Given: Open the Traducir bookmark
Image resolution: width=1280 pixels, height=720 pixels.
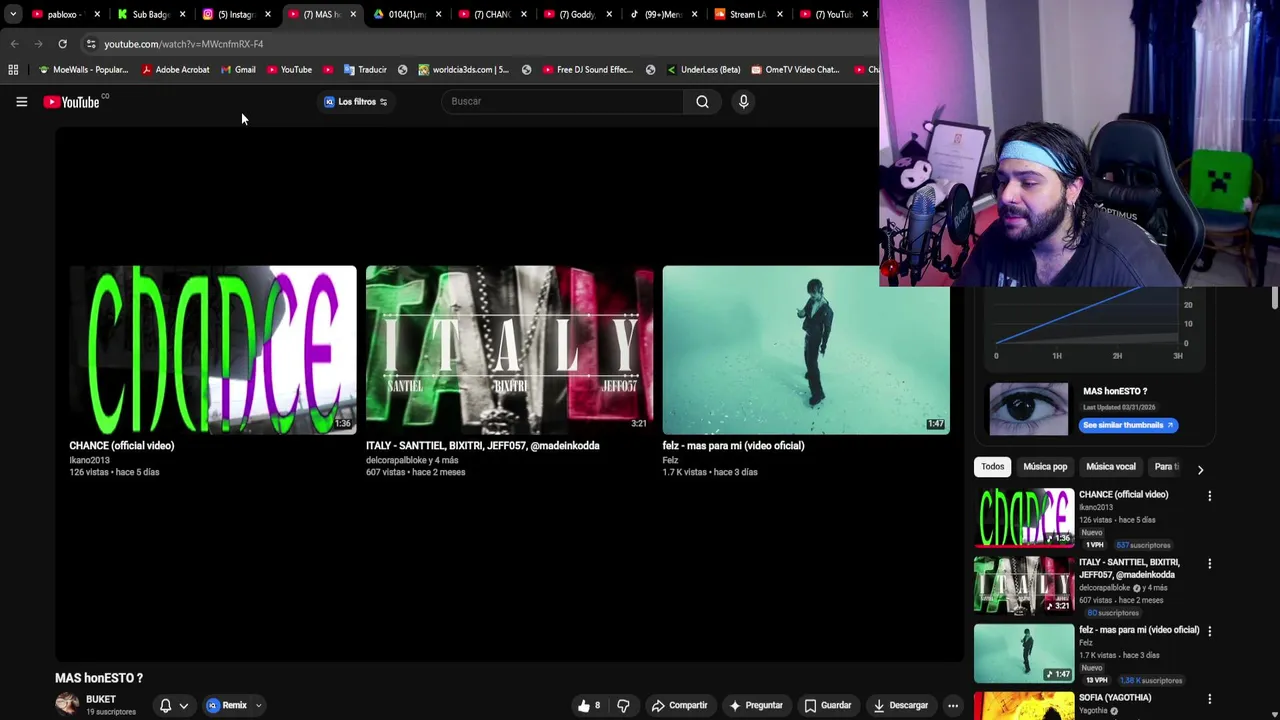Looking at the screenshot, I should (x=365, y=70).
